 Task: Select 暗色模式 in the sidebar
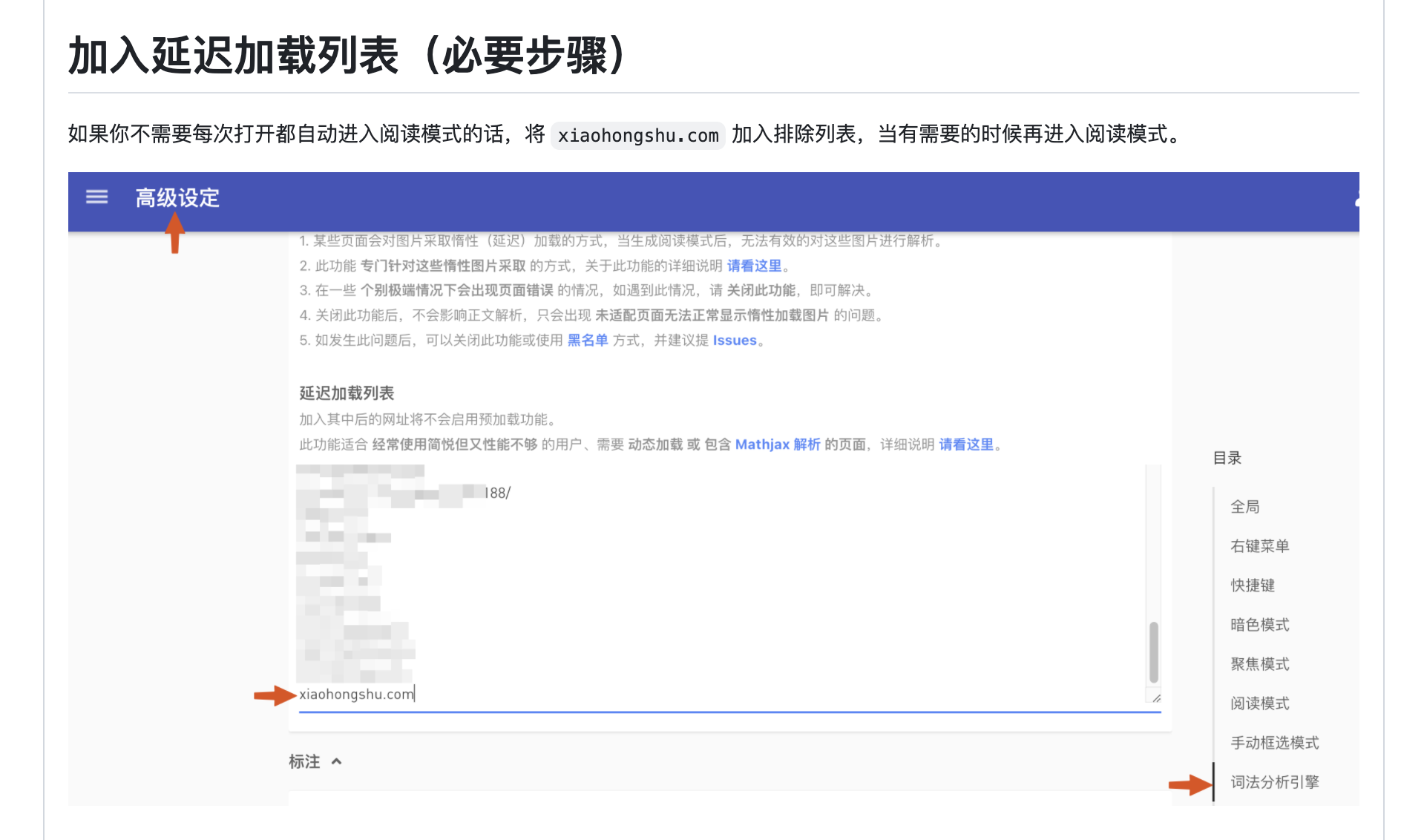1259,624
